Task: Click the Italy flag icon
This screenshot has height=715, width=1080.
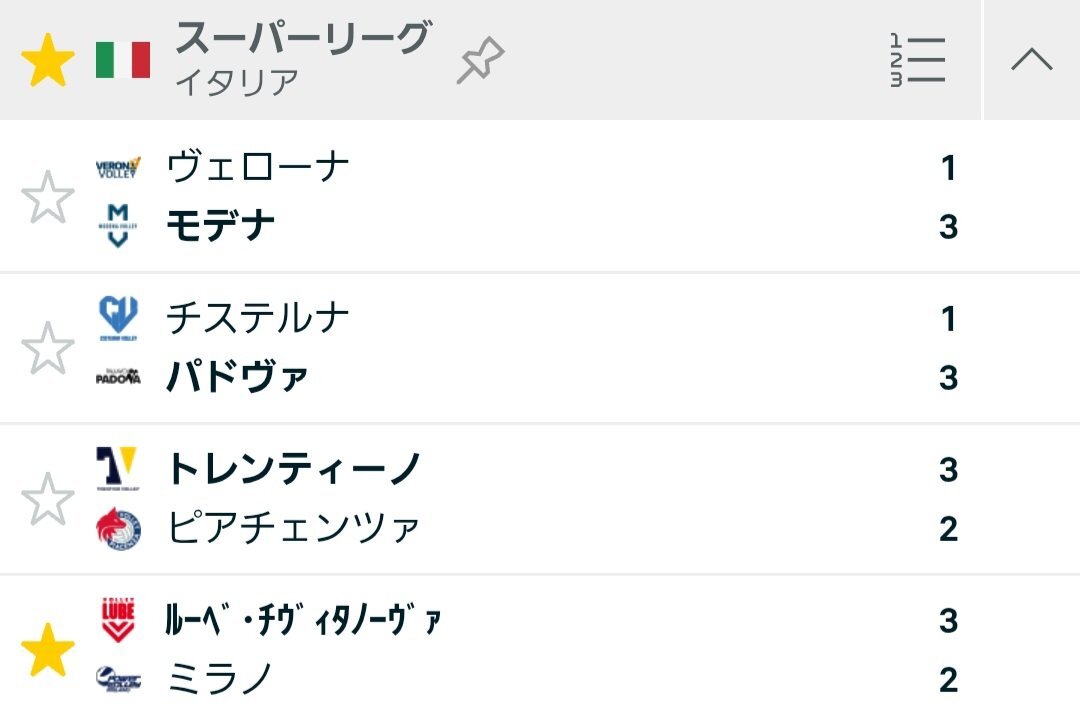Action: (x=123, y=60)
